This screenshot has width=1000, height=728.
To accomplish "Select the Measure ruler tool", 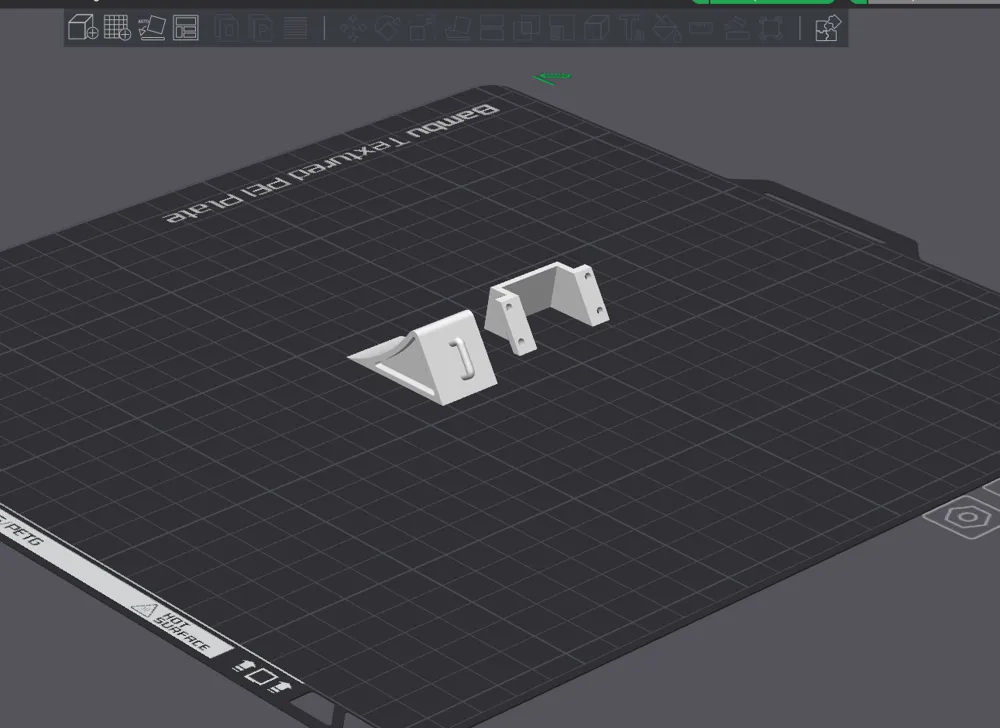I will [700, 28].
